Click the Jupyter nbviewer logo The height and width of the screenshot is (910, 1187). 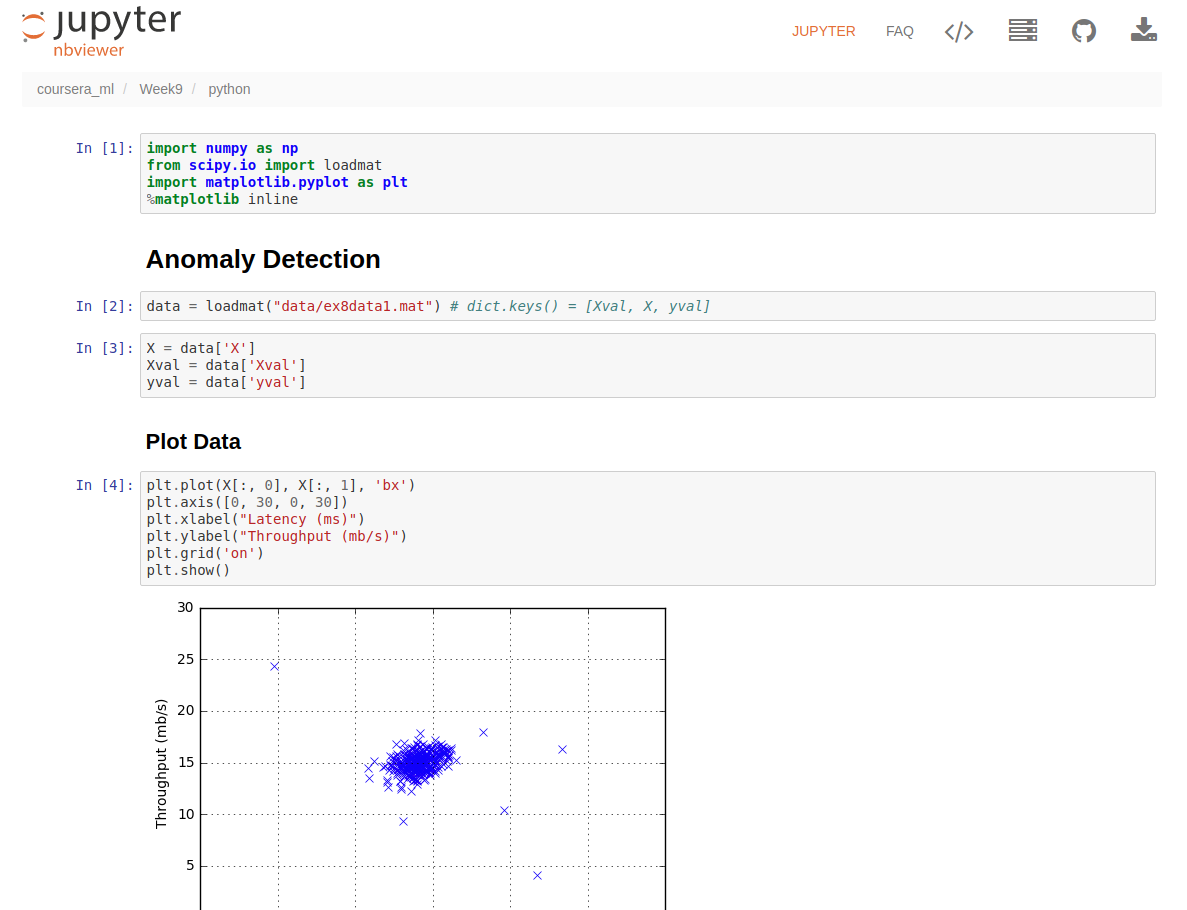(x=101, y=33)
